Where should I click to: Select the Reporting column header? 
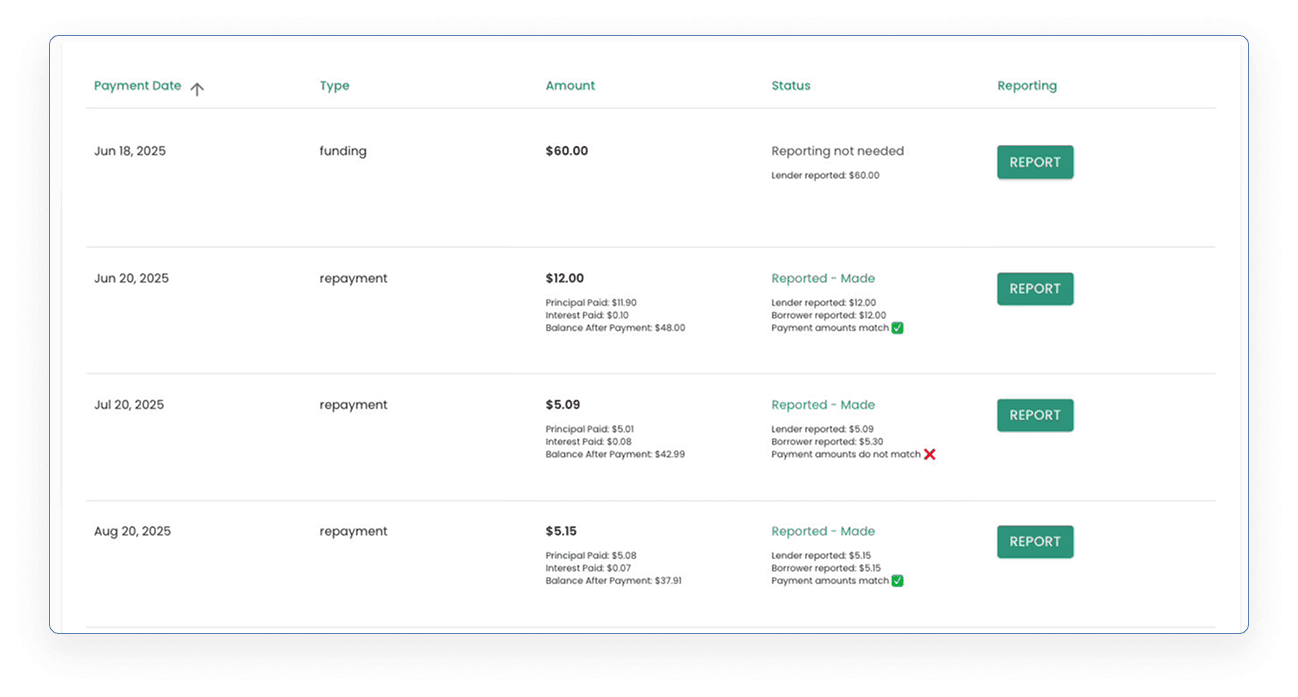pos(1027,86)
